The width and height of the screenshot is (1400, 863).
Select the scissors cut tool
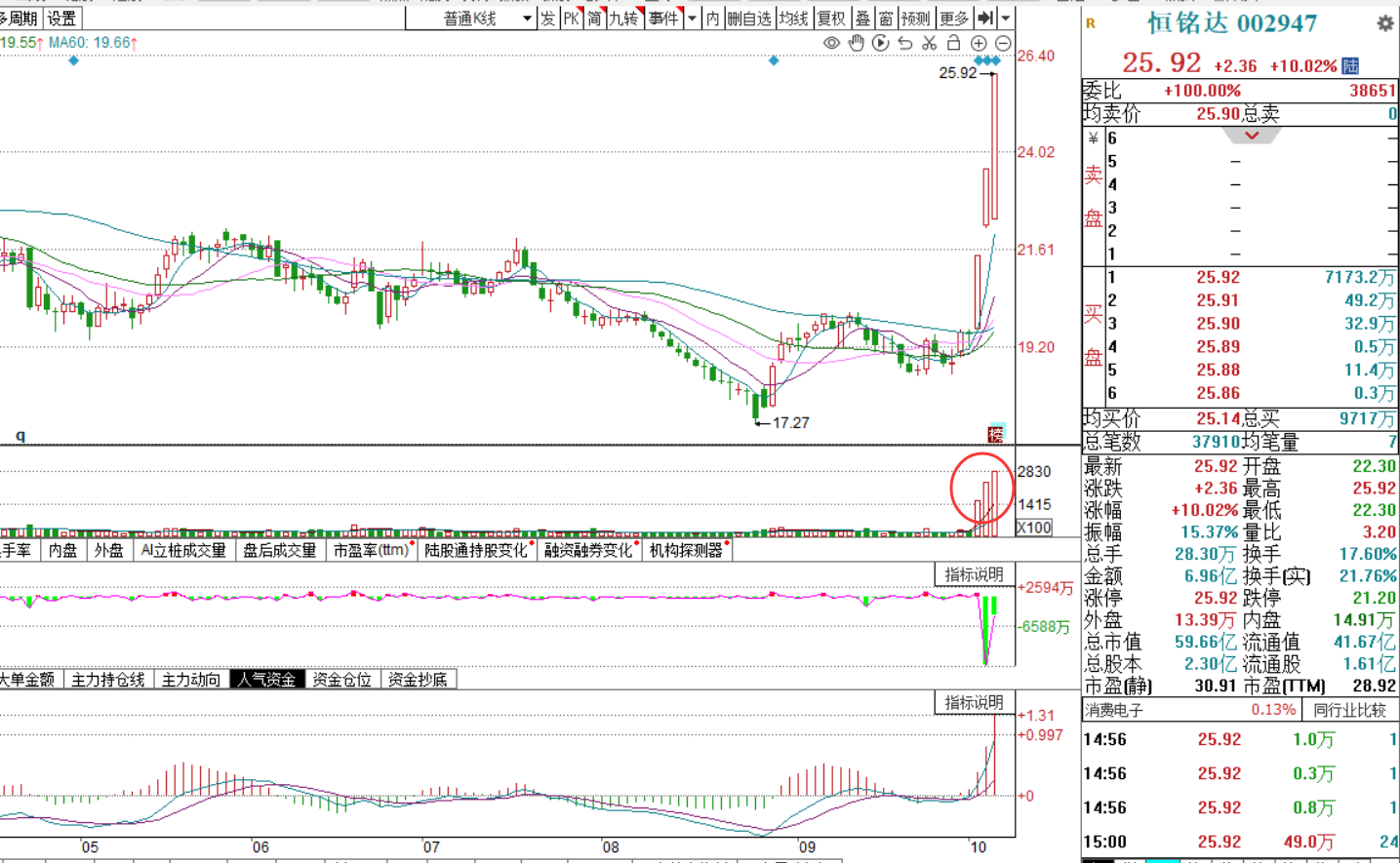pyautogui.click(x=929, y=43)
